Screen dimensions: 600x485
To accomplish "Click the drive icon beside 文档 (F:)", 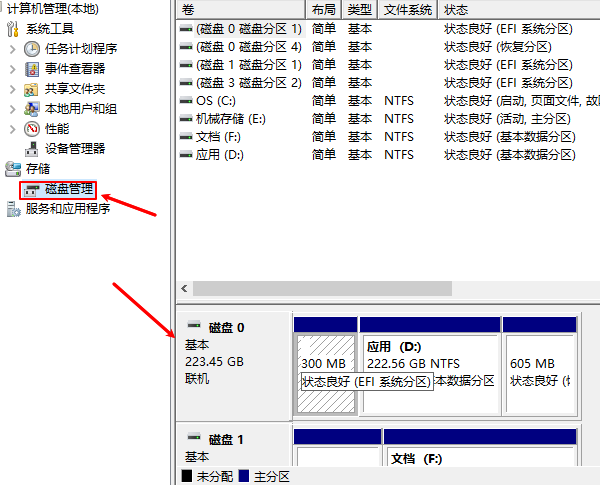I will click(x=186, y=137).
